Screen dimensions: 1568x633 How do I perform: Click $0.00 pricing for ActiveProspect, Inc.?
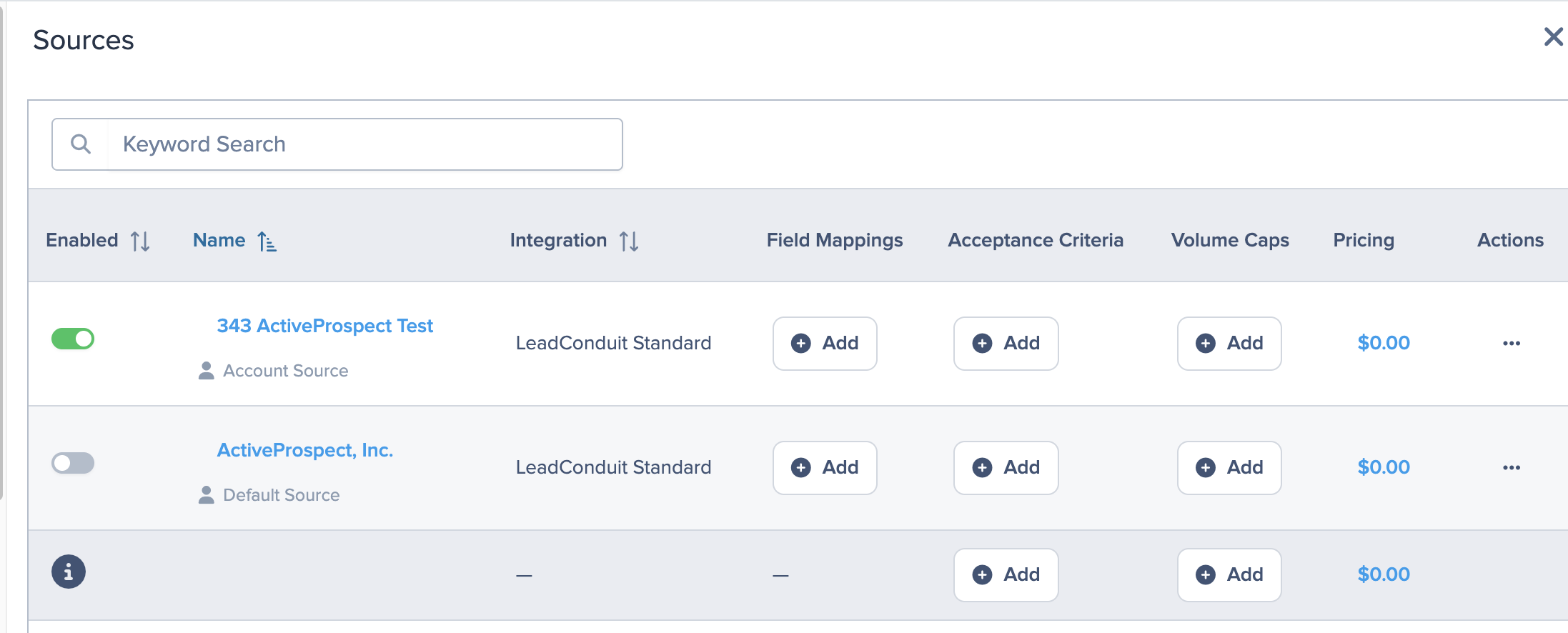(x=1384, y=467)
